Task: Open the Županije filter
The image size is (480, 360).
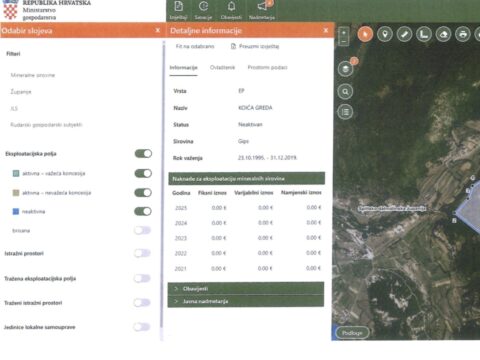Action: click(x=21, y=92)
